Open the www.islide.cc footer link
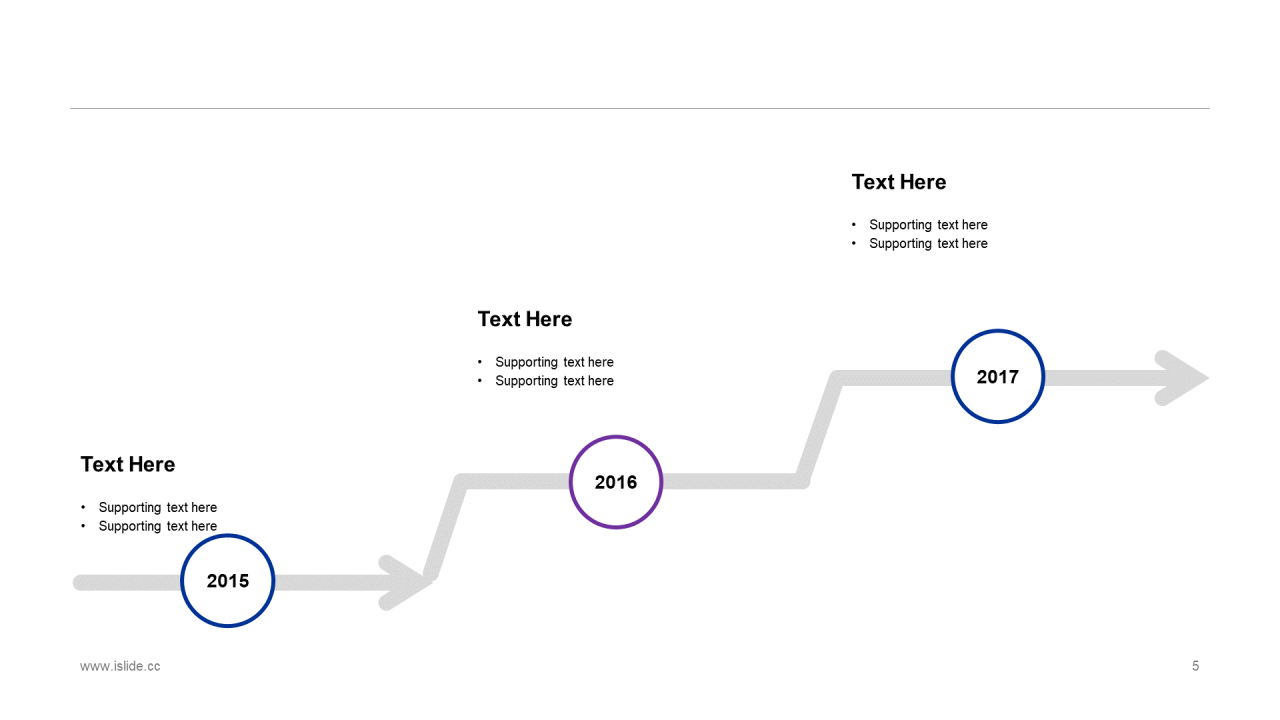 click(x=120, y=666)
